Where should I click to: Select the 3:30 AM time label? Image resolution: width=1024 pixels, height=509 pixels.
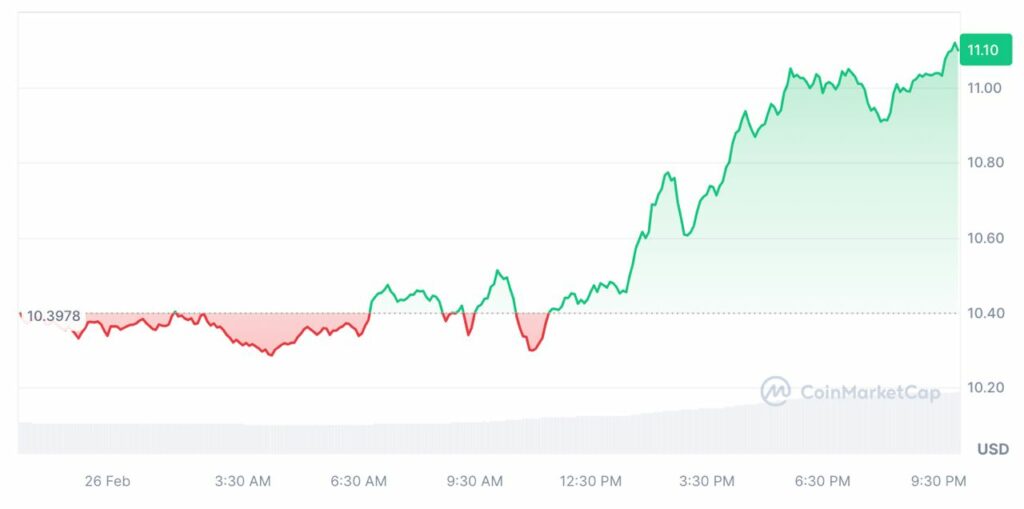pos(242,482)
